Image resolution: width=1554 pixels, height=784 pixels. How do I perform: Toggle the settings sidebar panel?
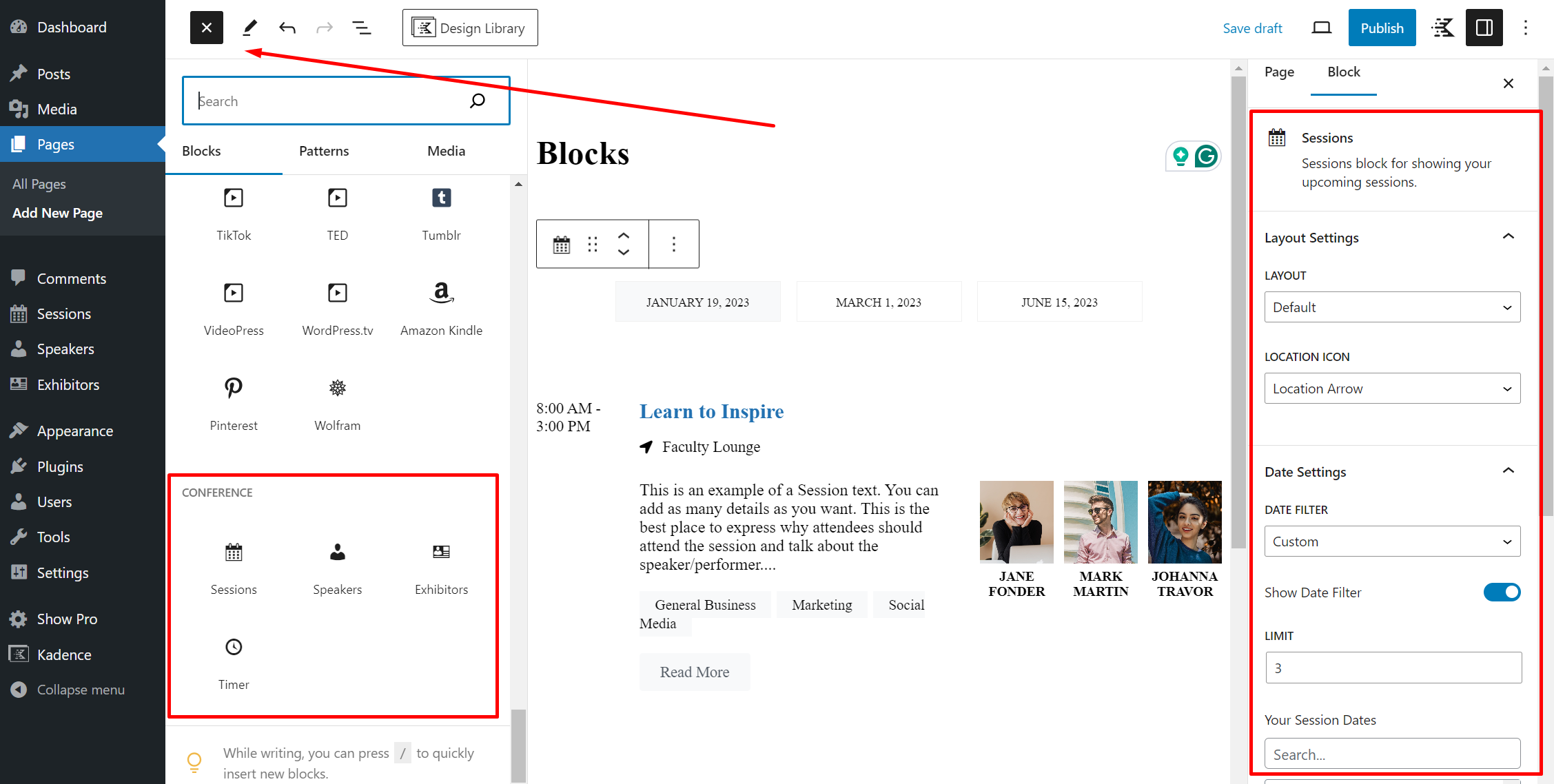tap(1484, 28)
